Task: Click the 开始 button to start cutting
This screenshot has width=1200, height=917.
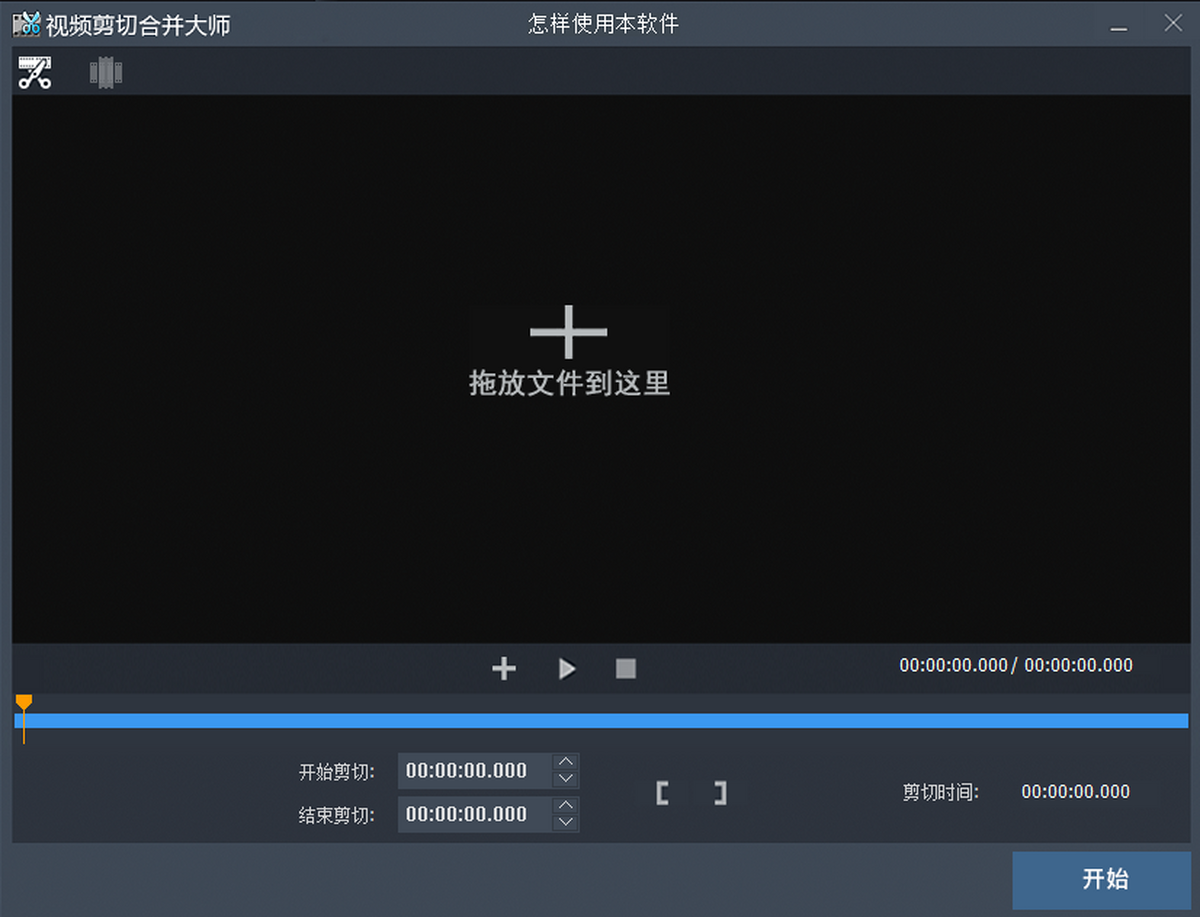Action: (1105, 880)
